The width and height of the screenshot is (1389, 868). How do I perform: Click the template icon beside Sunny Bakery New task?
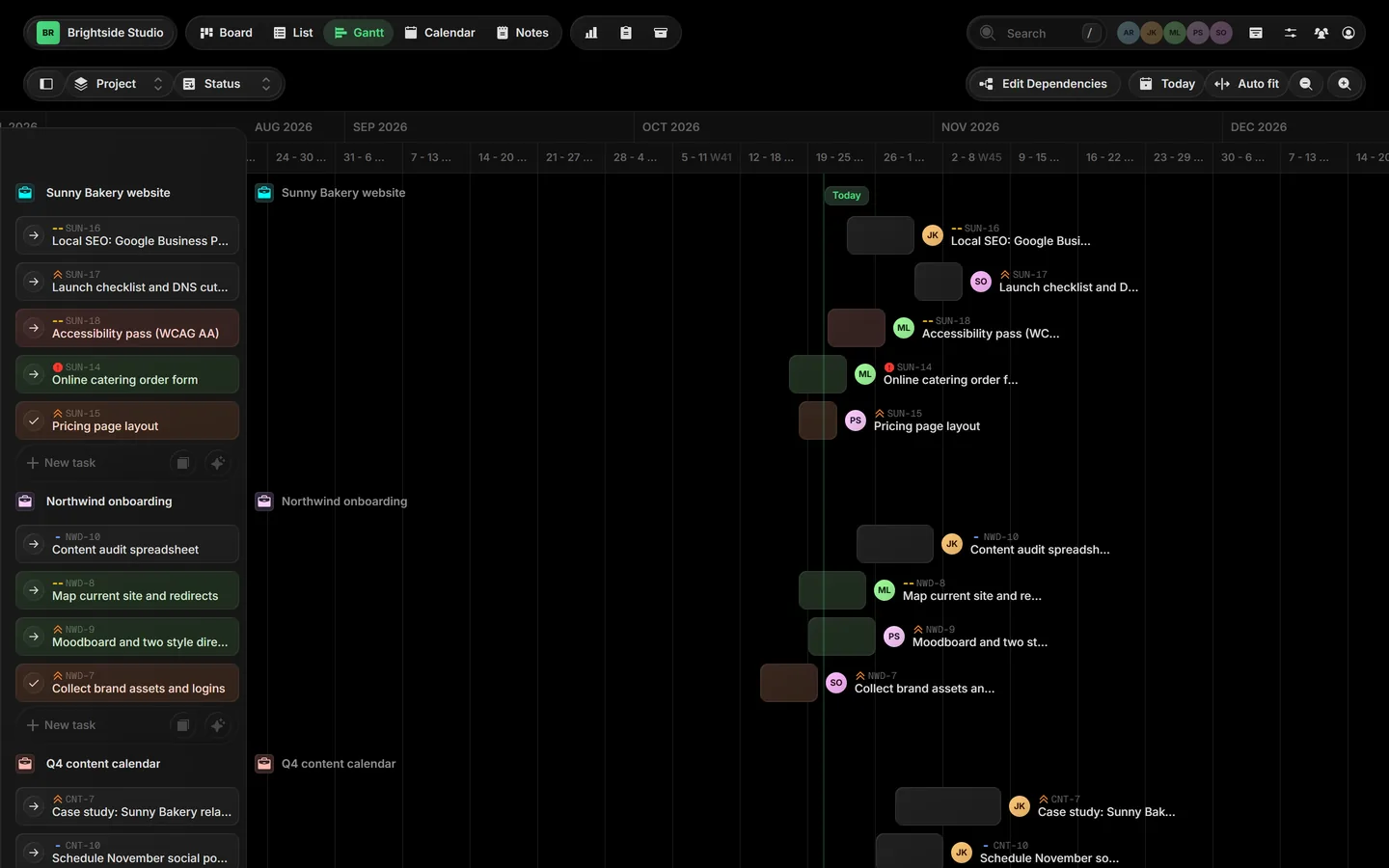(182, 463)
